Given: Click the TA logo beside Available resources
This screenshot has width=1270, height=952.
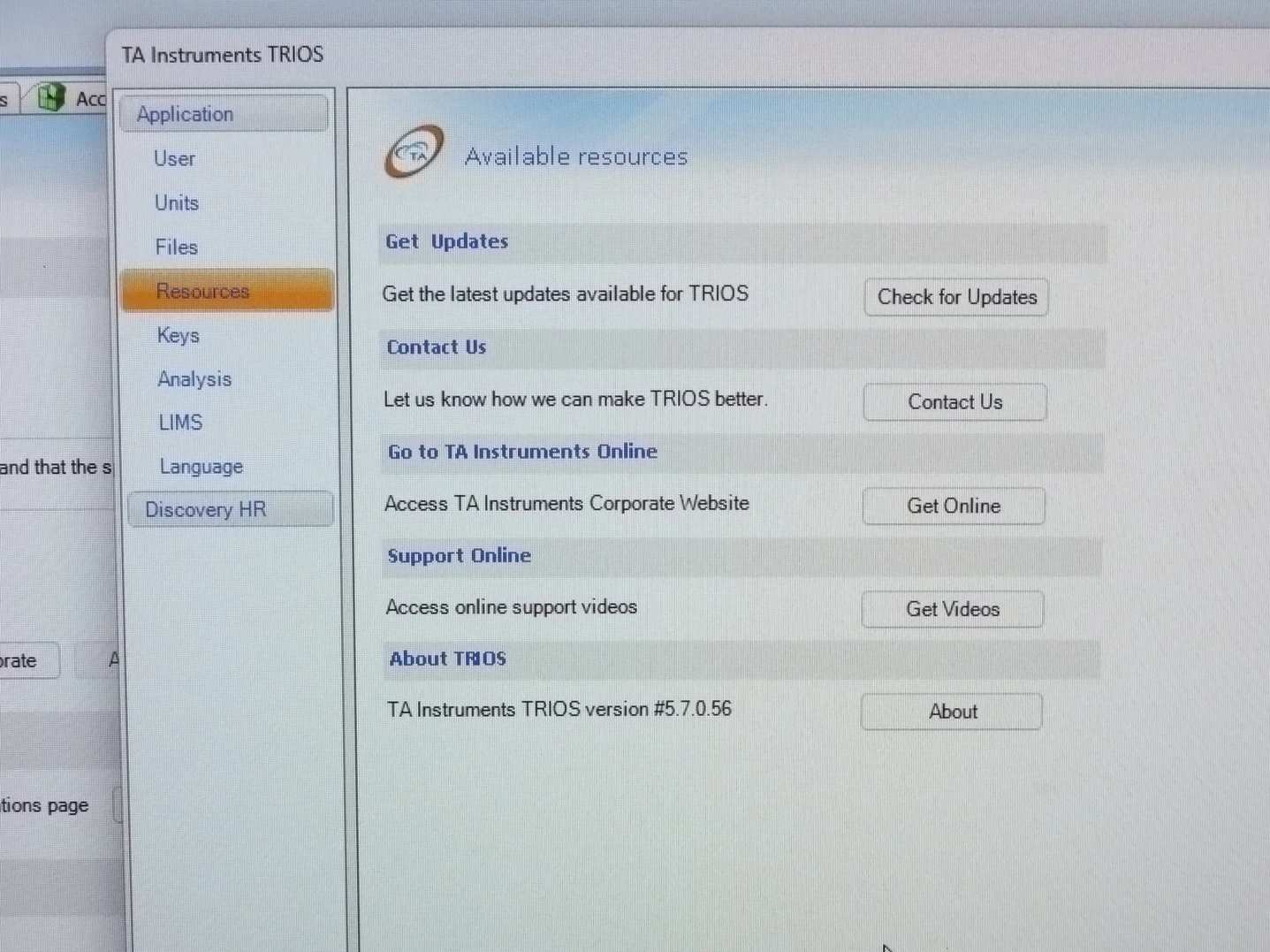Looking at the screenshot, I should coord(414,152).
